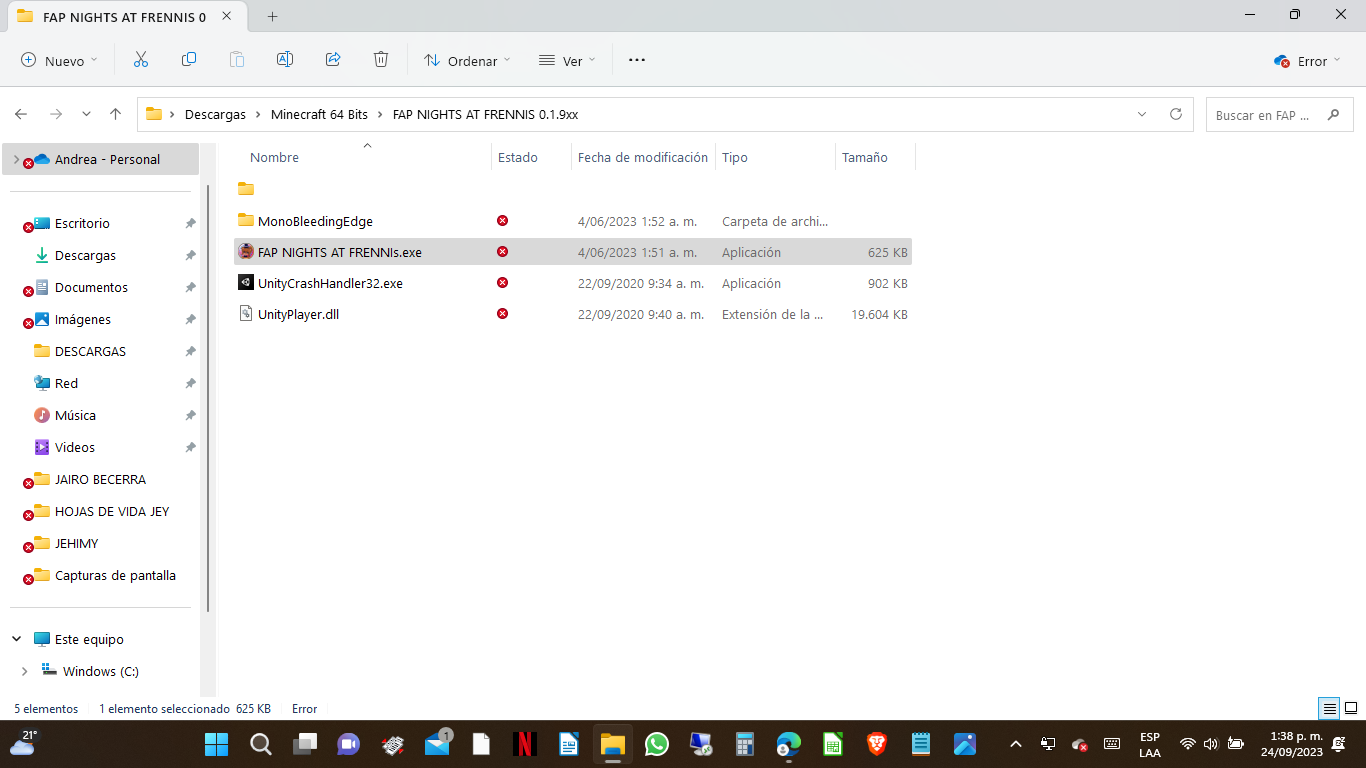Share the selected file via the Share icon

(x=333, y=60)
